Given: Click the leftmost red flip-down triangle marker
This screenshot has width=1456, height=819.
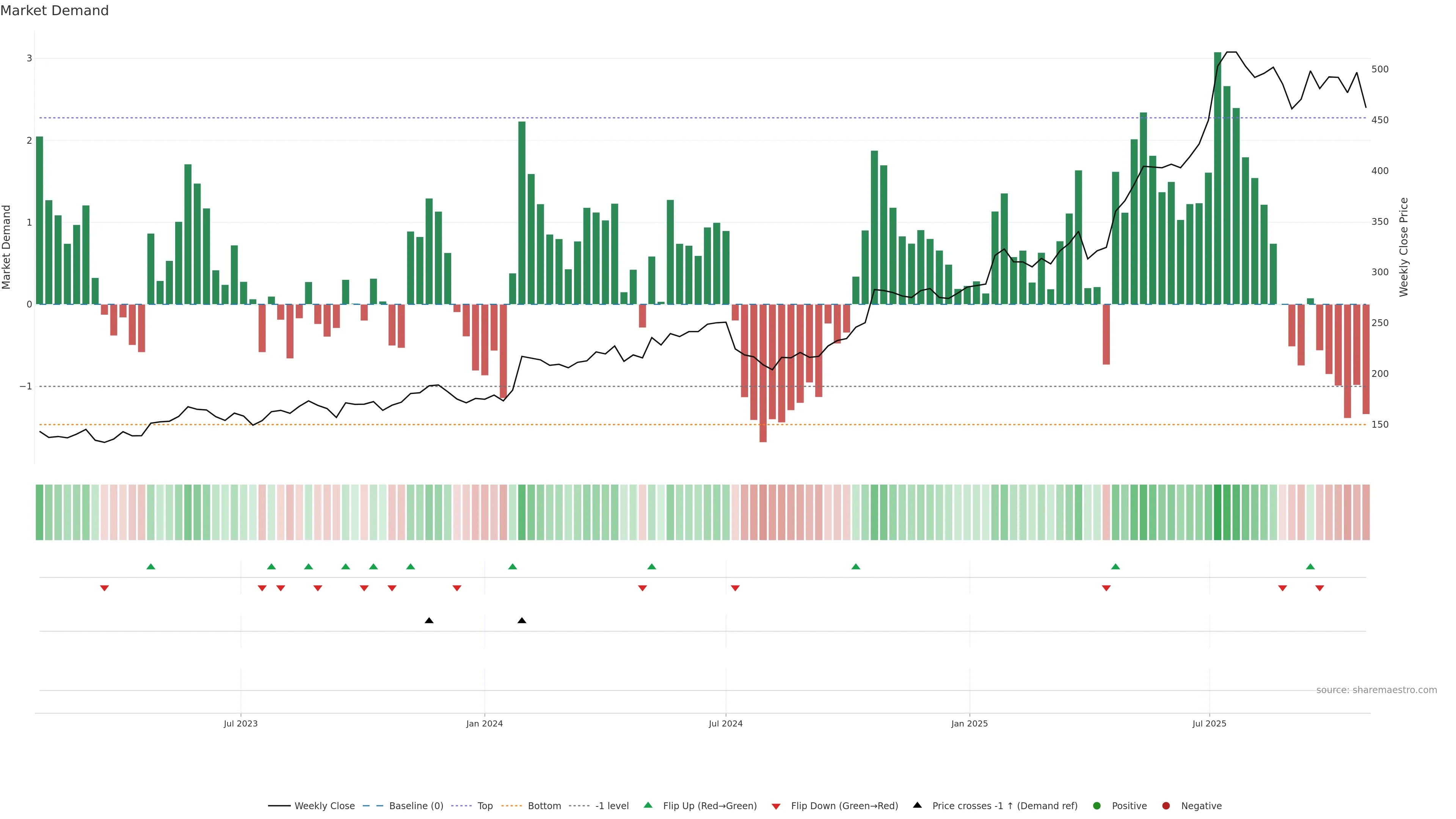Looking at the screenshot, I should (x=105, y=588).
